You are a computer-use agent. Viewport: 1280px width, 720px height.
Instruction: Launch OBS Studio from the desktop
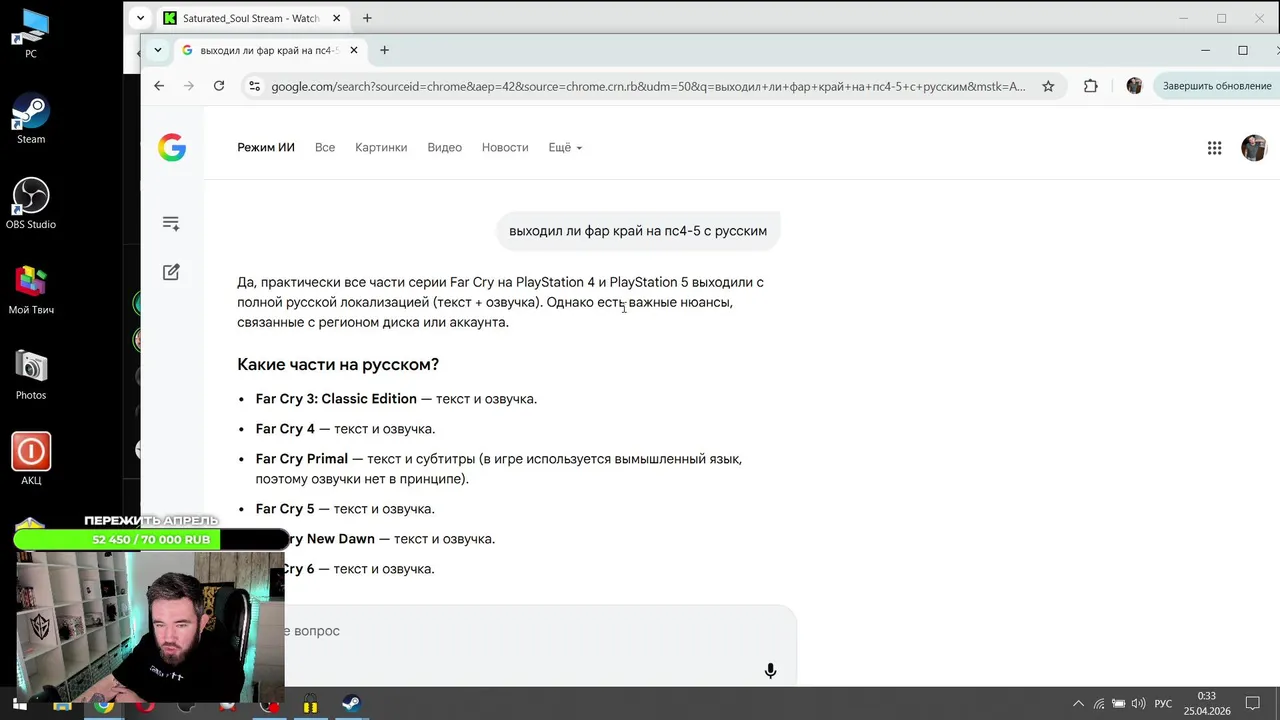tap(31, 203)
